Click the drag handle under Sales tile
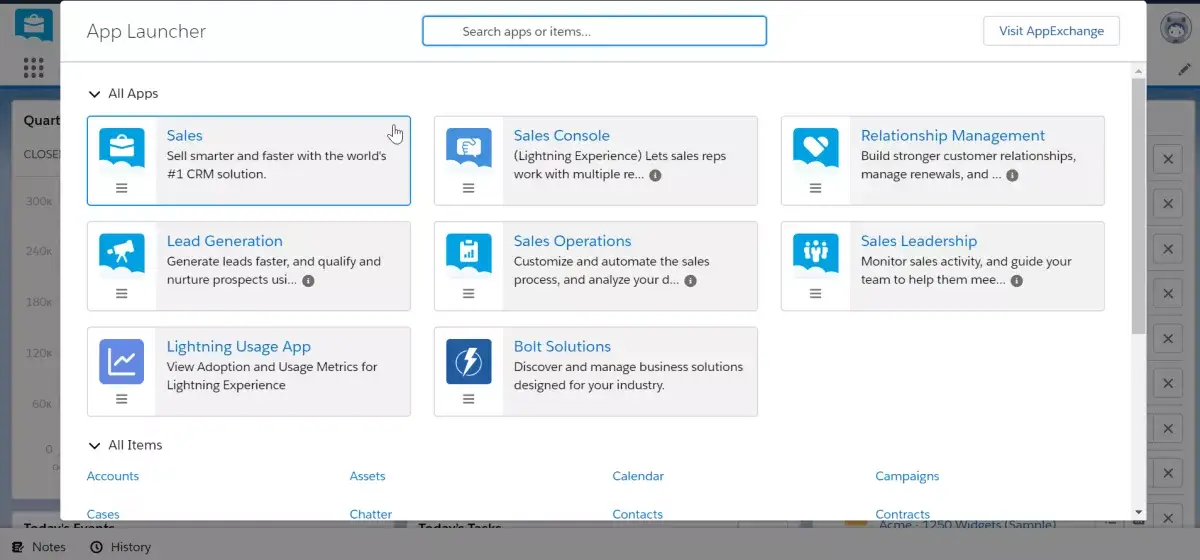This screenshot has width=1200, height=560. (x=122, y=188)
